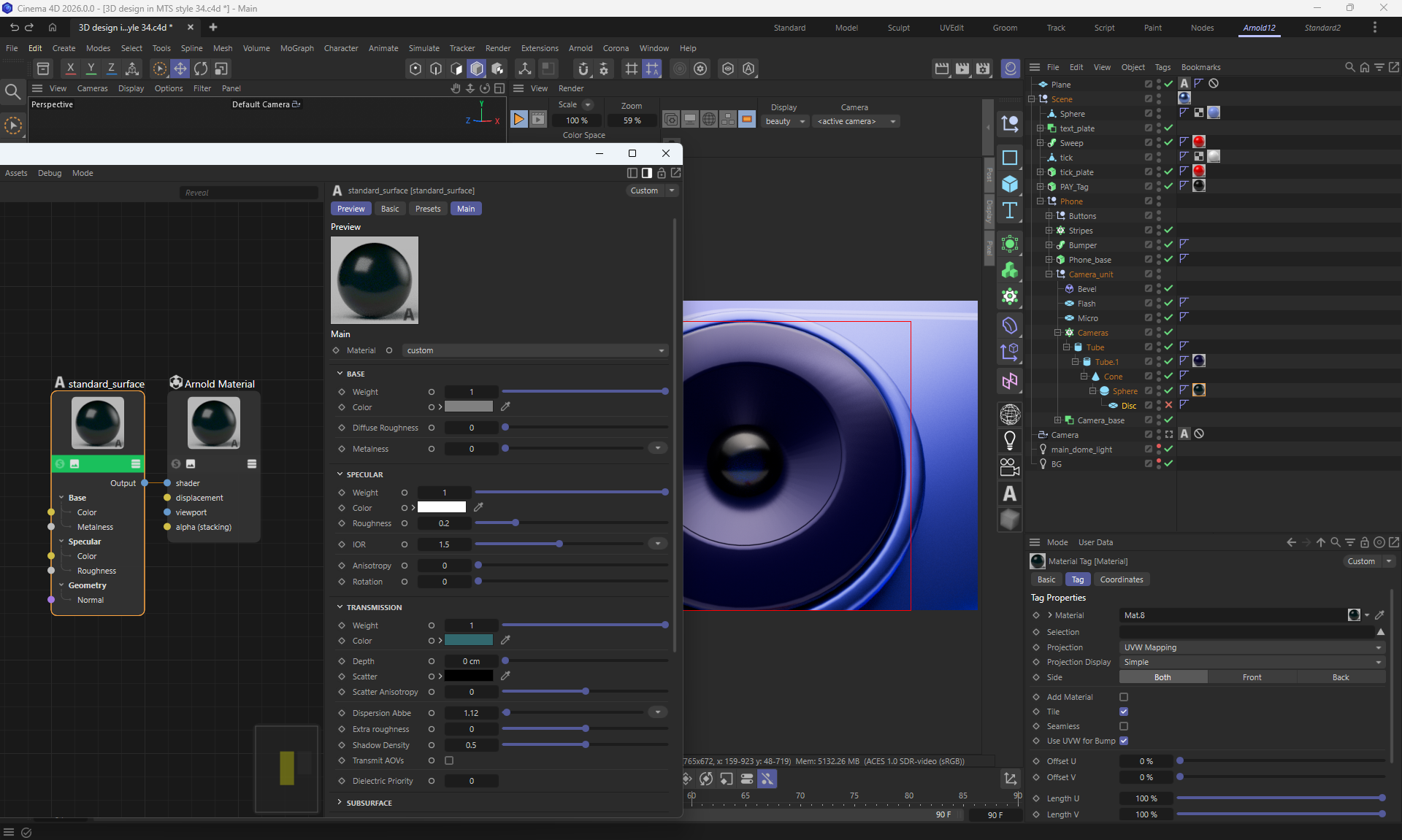The image size is (1402, 840).
Task: Add a Light object
Action: tap(1010, 440)
